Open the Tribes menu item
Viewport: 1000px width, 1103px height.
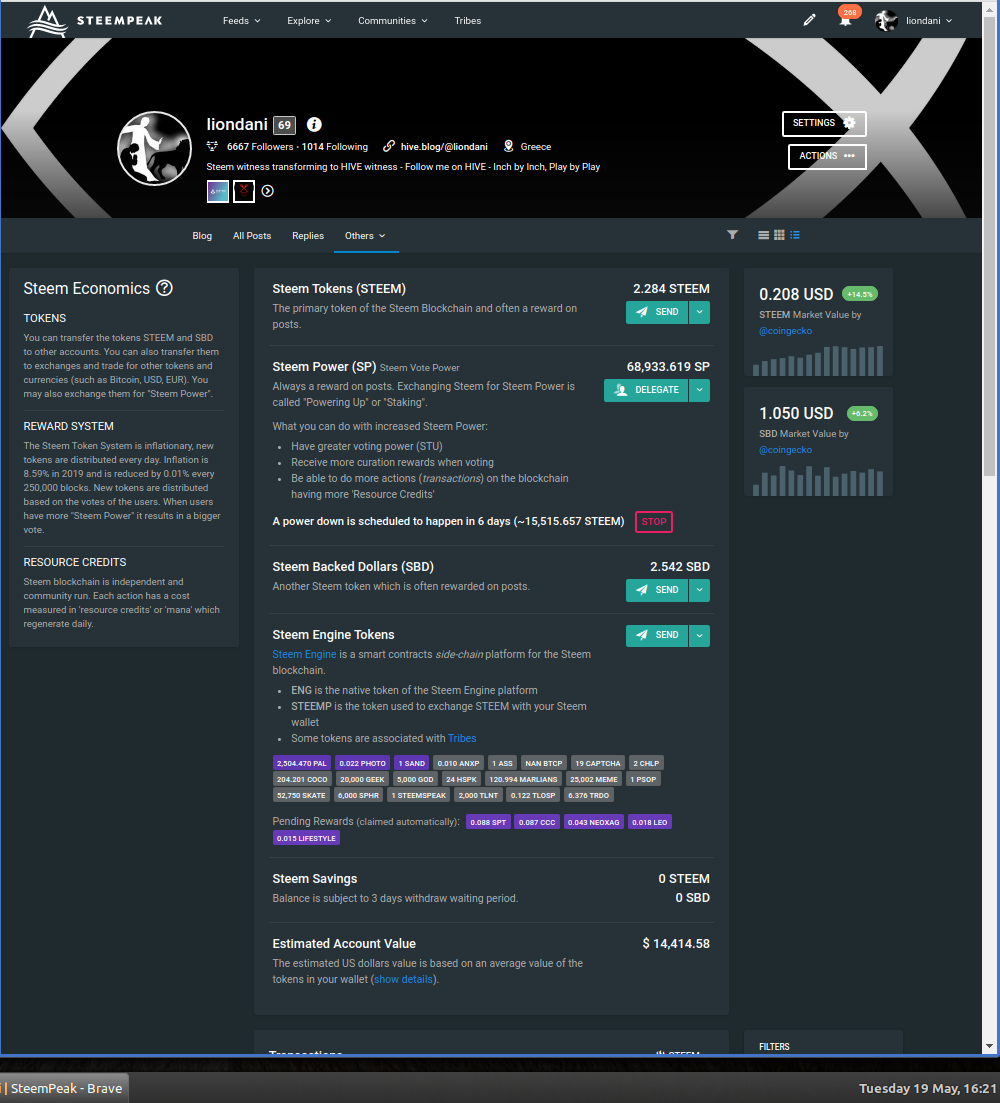tap(467, 20)
